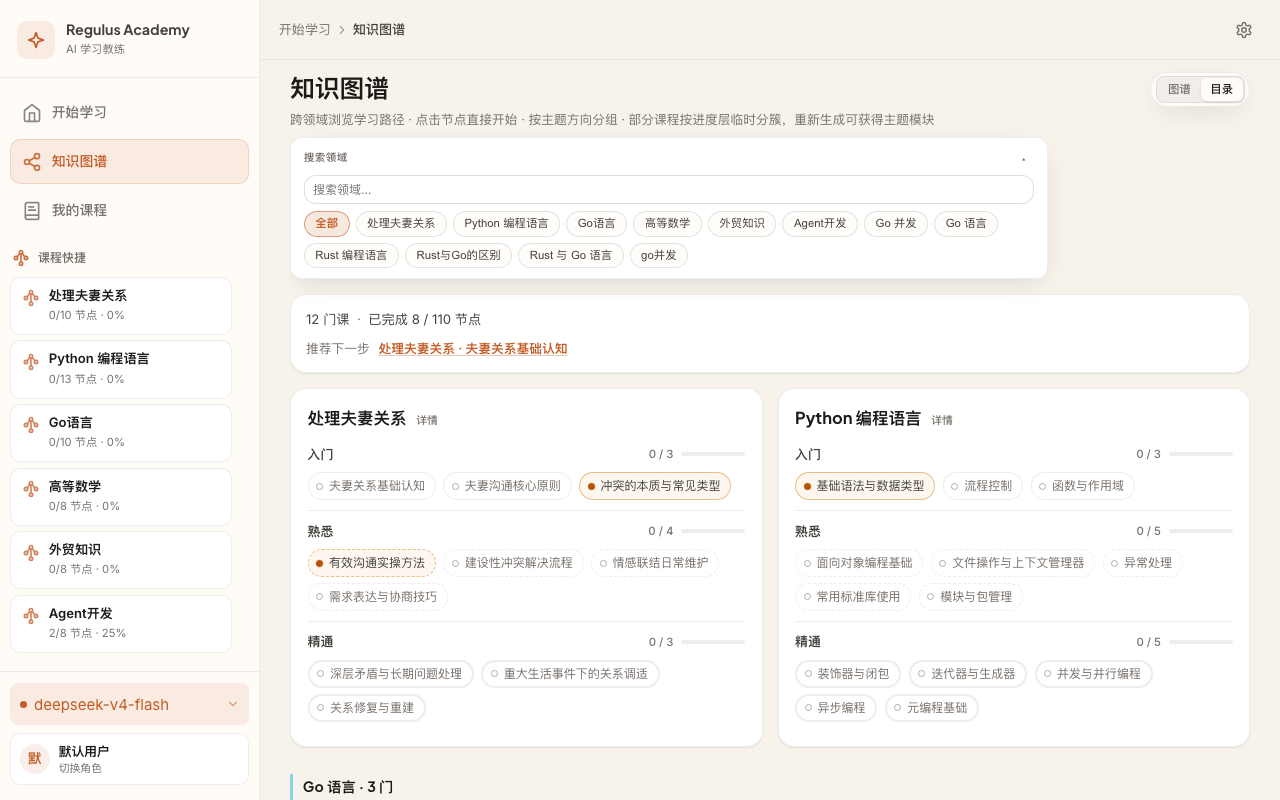
Task: Open 我的课程 in the sidebar
Action: click(129, 210)
